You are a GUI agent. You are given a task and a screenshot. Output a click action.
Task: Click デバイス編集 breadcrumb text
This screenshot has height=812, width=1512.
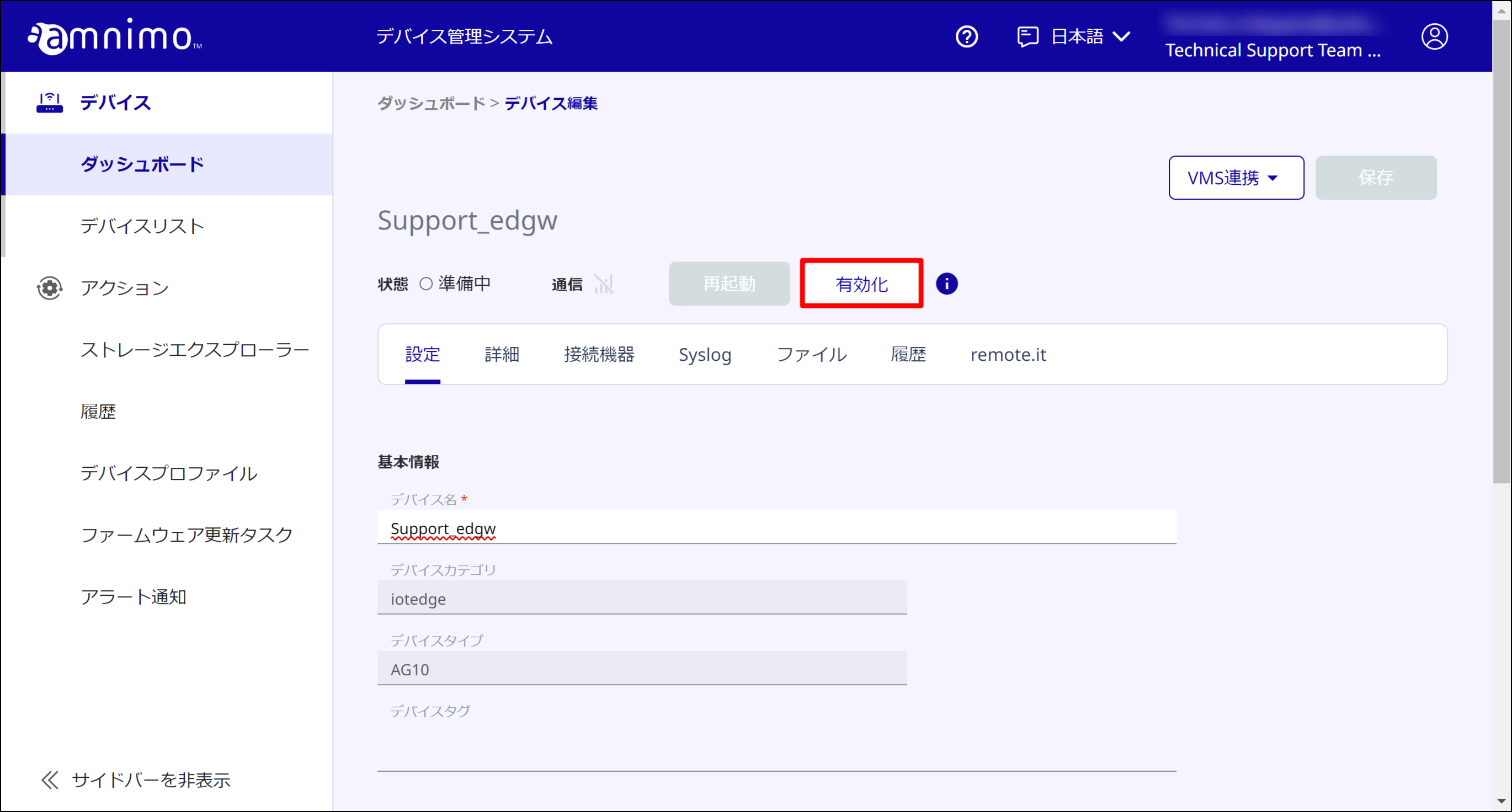tap(551, 103)
